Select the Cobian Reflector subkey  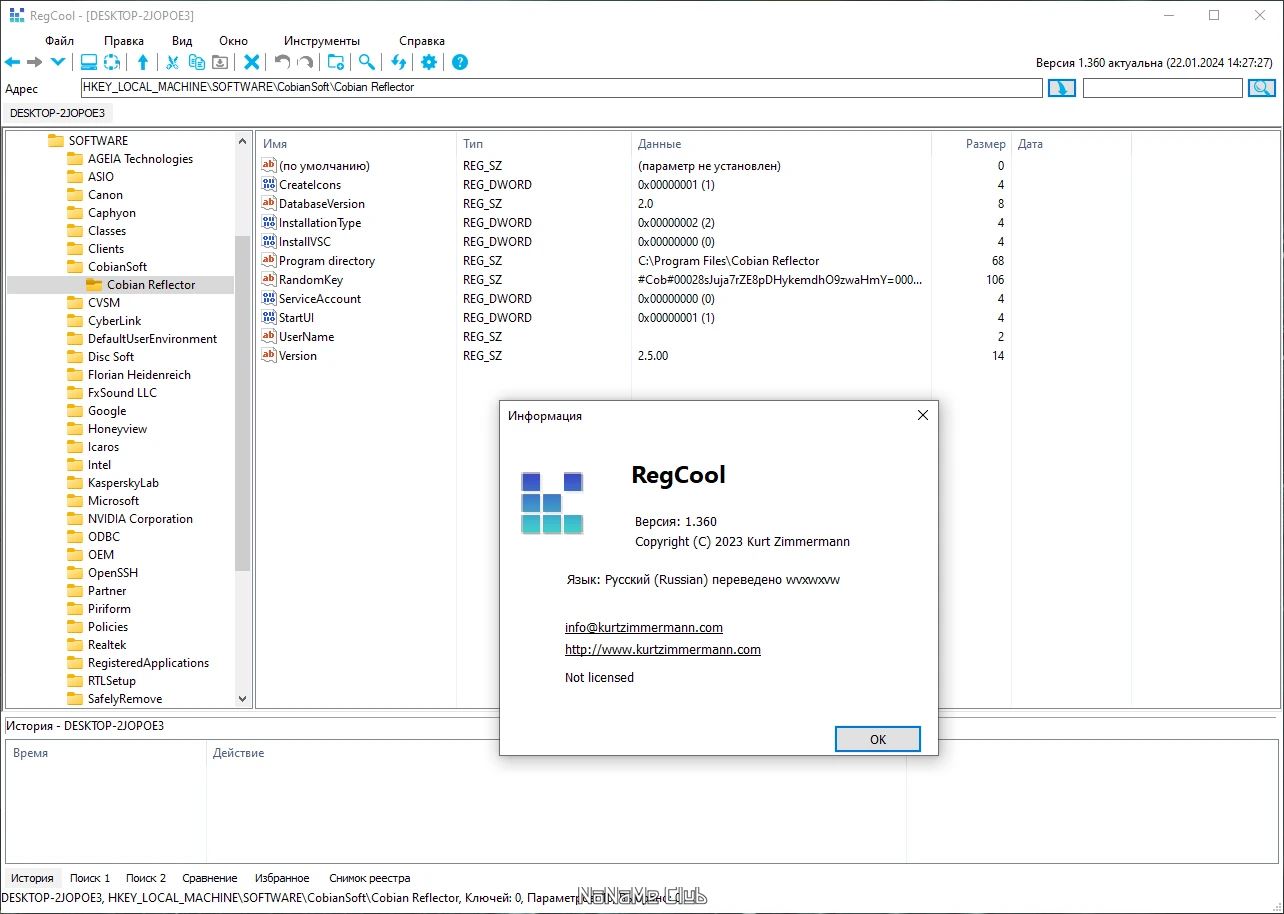(151, 285)
